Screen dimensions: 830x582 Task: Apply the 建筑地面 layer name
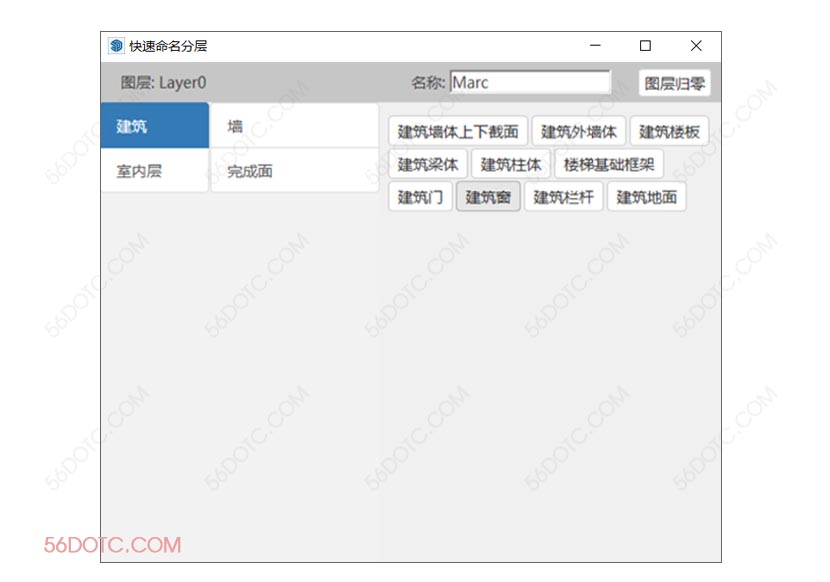click(646, 197)
